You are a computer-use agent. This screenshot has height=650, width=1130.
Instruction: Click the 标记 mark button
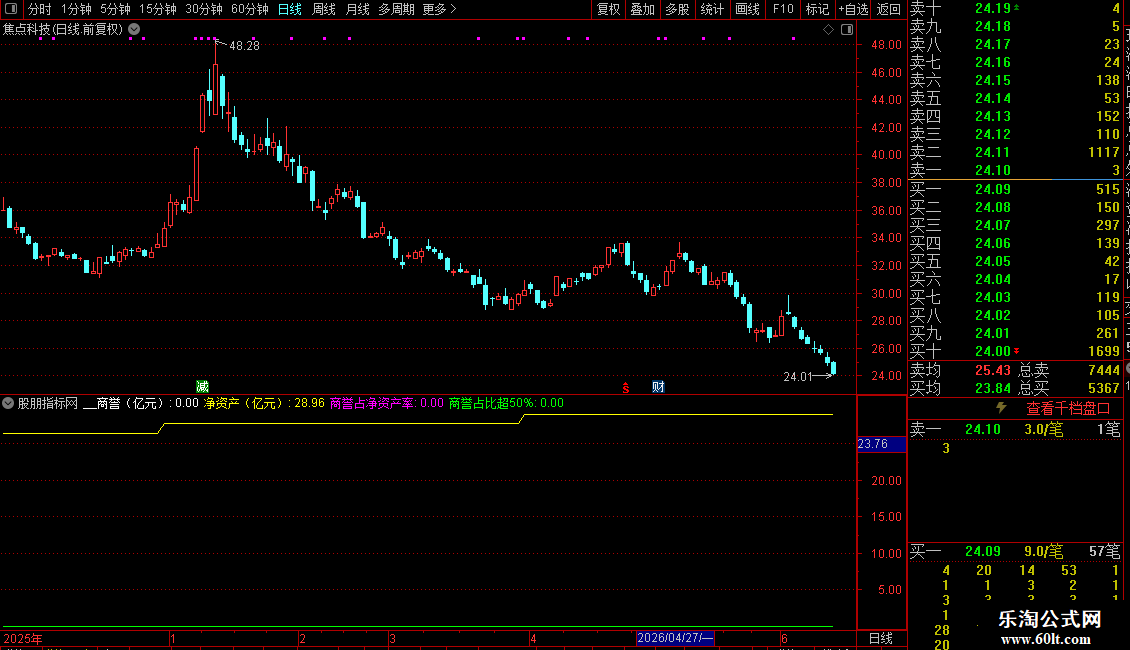tap(817, 9)
